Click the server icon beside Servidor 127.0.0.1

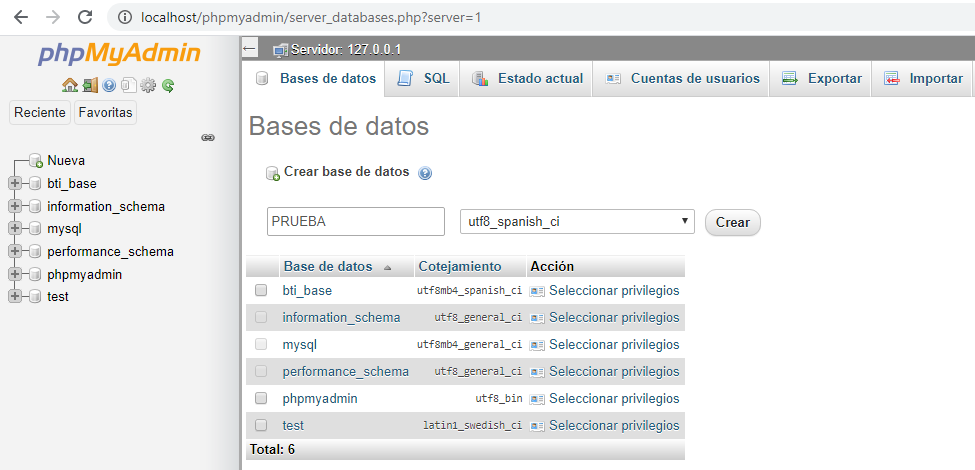pos(281,49)
